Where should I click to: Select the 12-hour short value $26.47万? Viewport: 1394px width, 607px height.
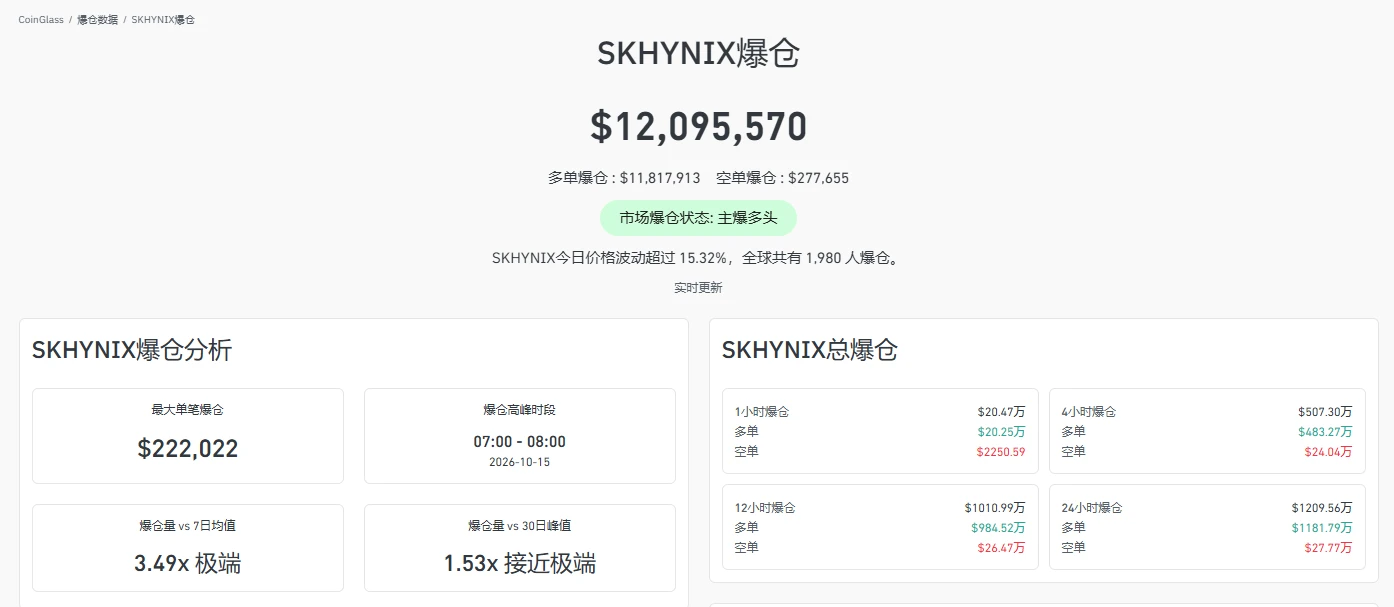1001,548
